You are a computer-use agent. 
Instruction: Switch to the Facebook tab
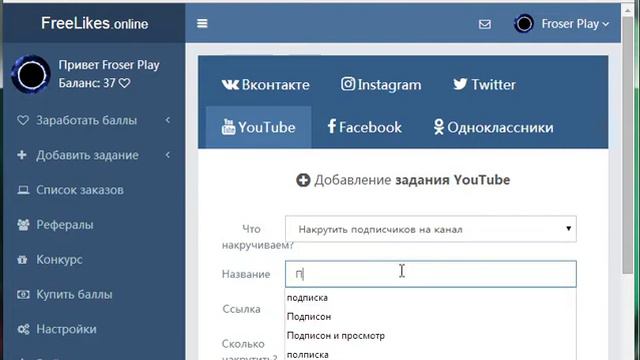click(x=364, y=127)
